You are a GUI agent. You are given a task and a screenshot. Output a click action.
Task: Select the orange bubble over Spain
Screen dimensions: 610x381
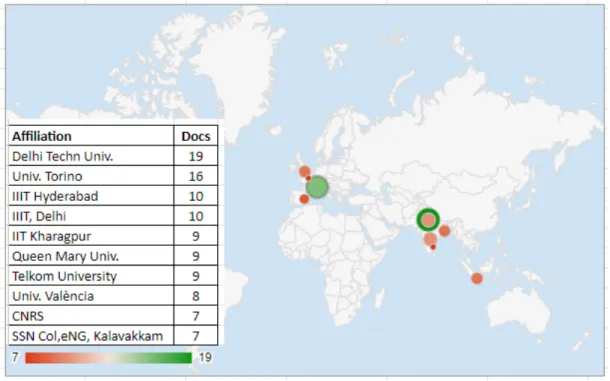(x=304, y=199)
